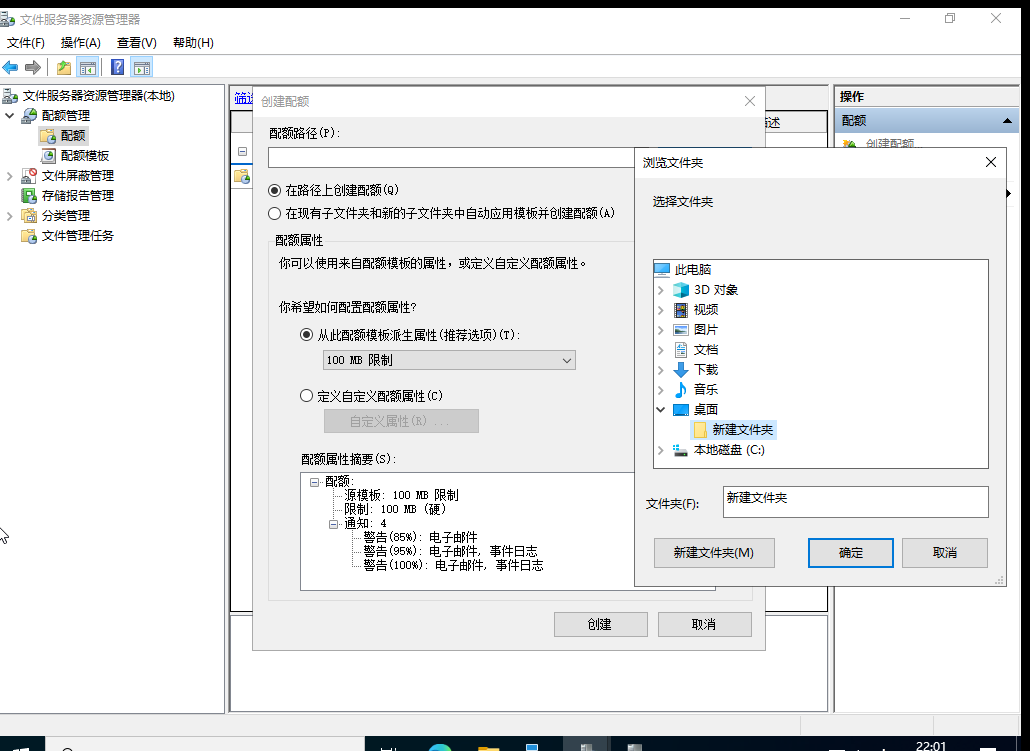The width and height of the screenshot is (1030, 751).
Task: Select the 3D 对象 folder
Action: pos(715,290)
